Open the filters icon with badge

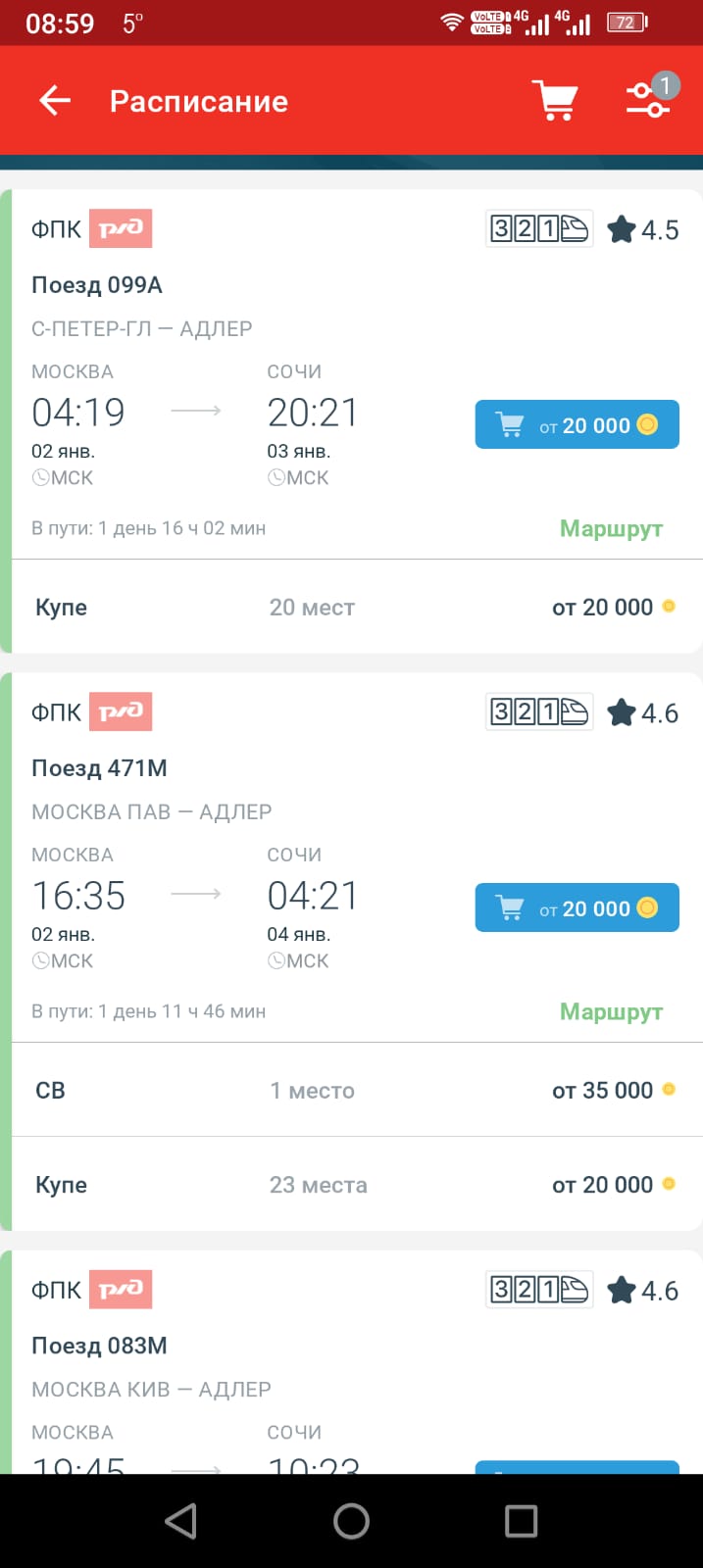pyautogui.click(x=649, y=99)
